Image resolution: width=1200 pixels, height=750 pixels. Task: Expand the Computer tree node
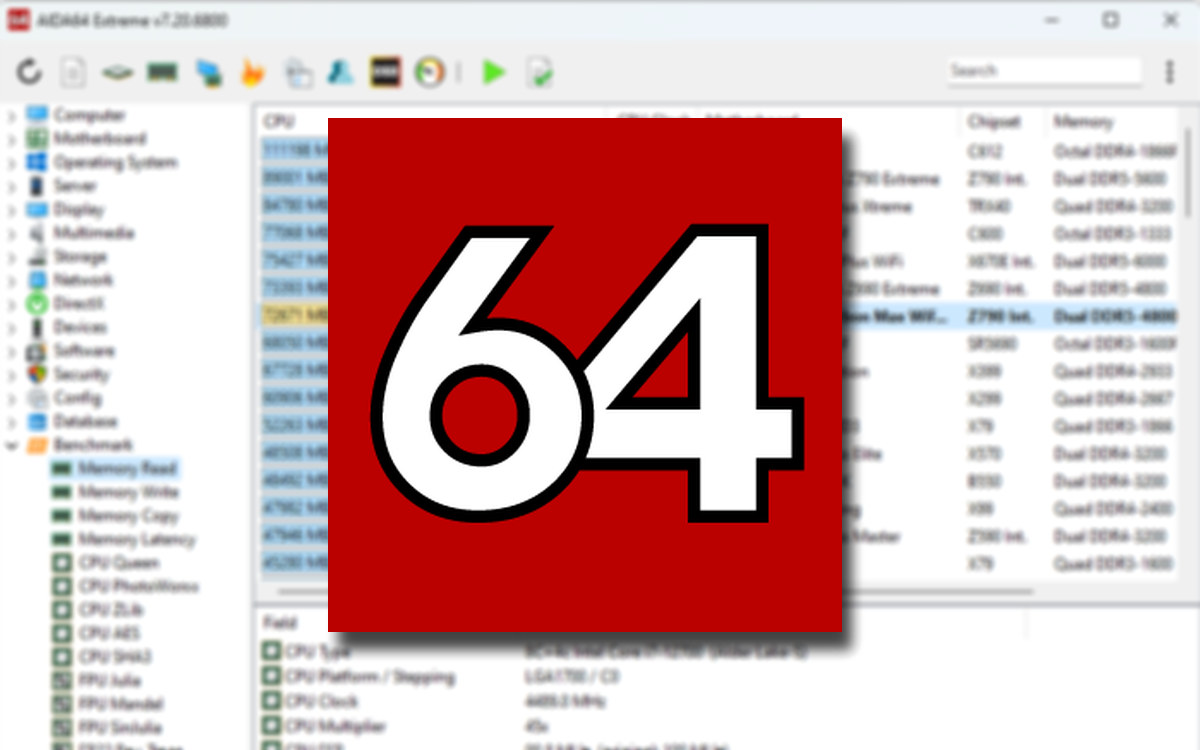pyautogui.click(x=10, y=115)
